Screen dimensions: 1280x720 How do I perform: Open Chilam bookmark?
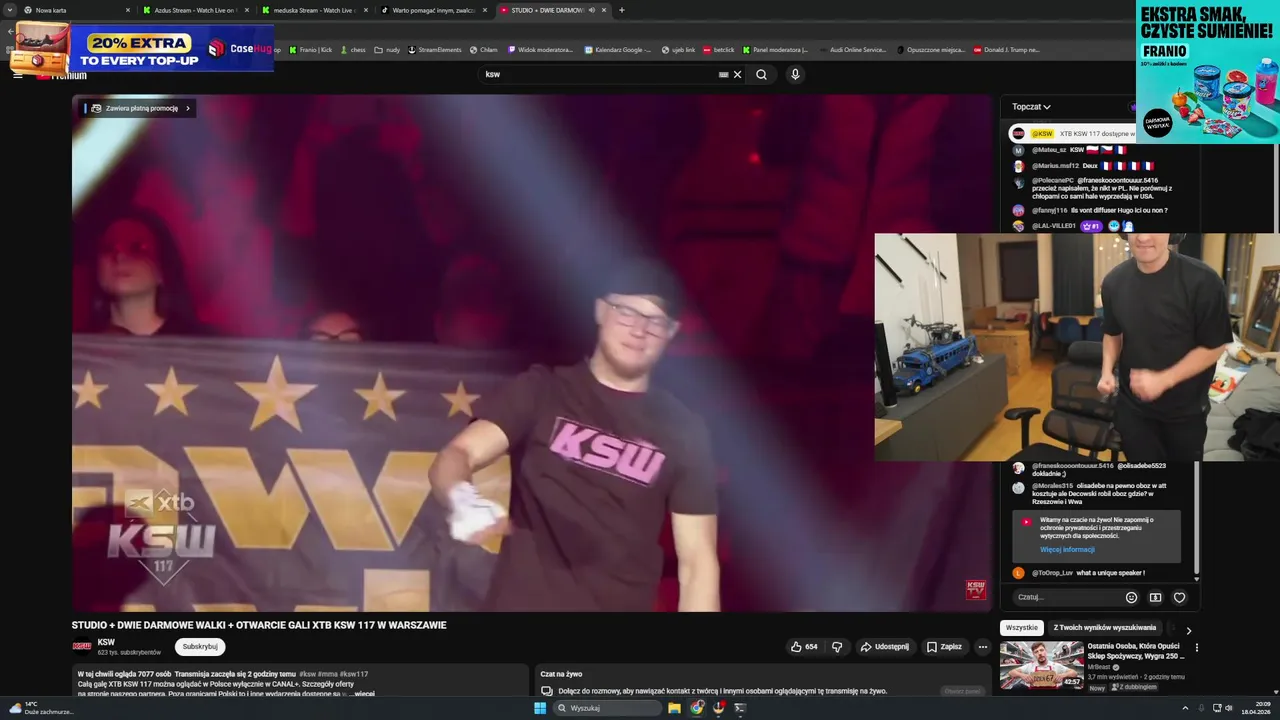[483, 49]
